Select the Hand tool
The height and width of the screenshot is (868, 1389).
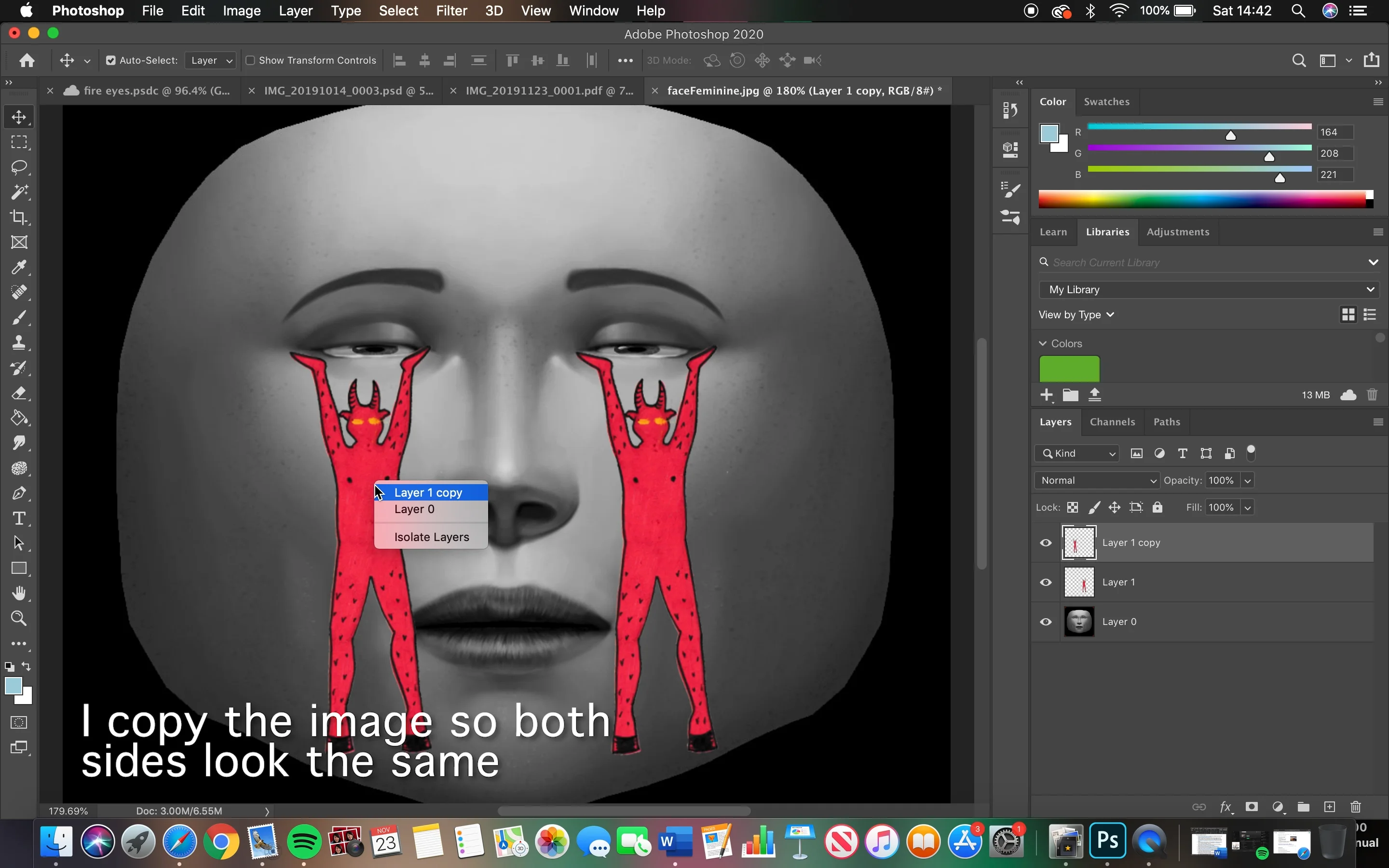click(x=19, y=593)
